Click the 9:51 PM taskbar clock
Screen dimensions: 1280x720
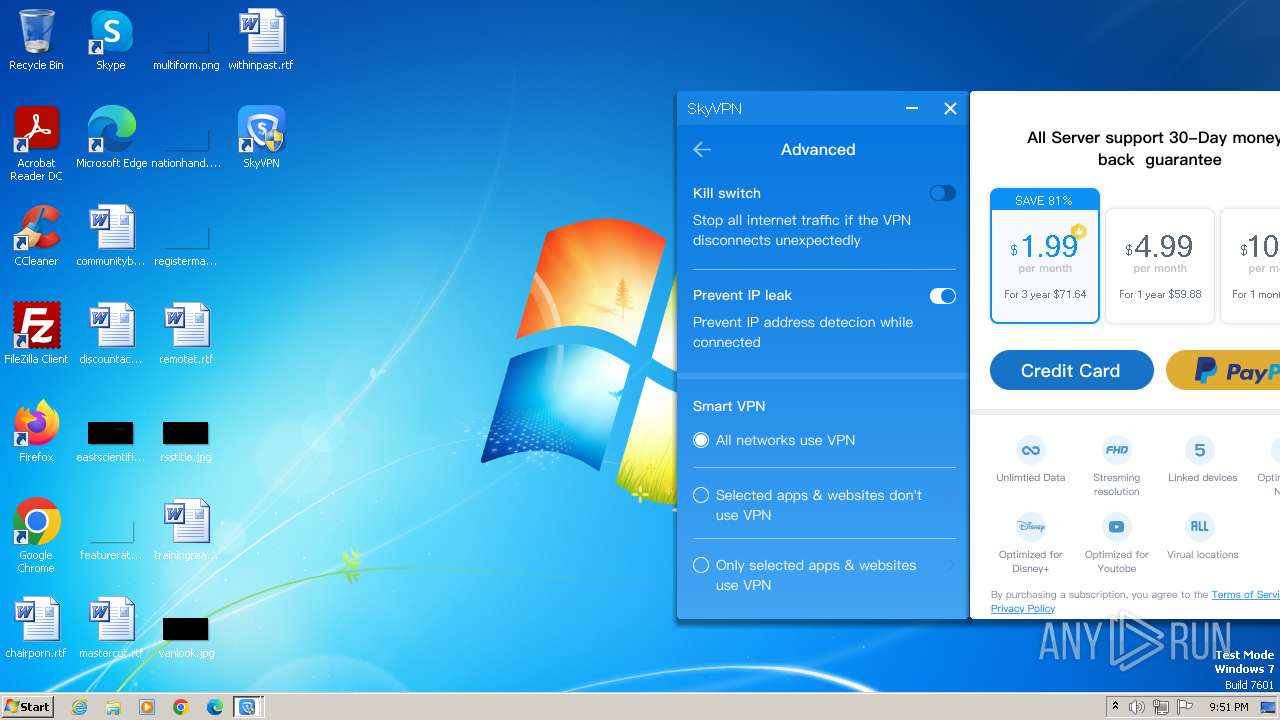tap(1228, 707)
